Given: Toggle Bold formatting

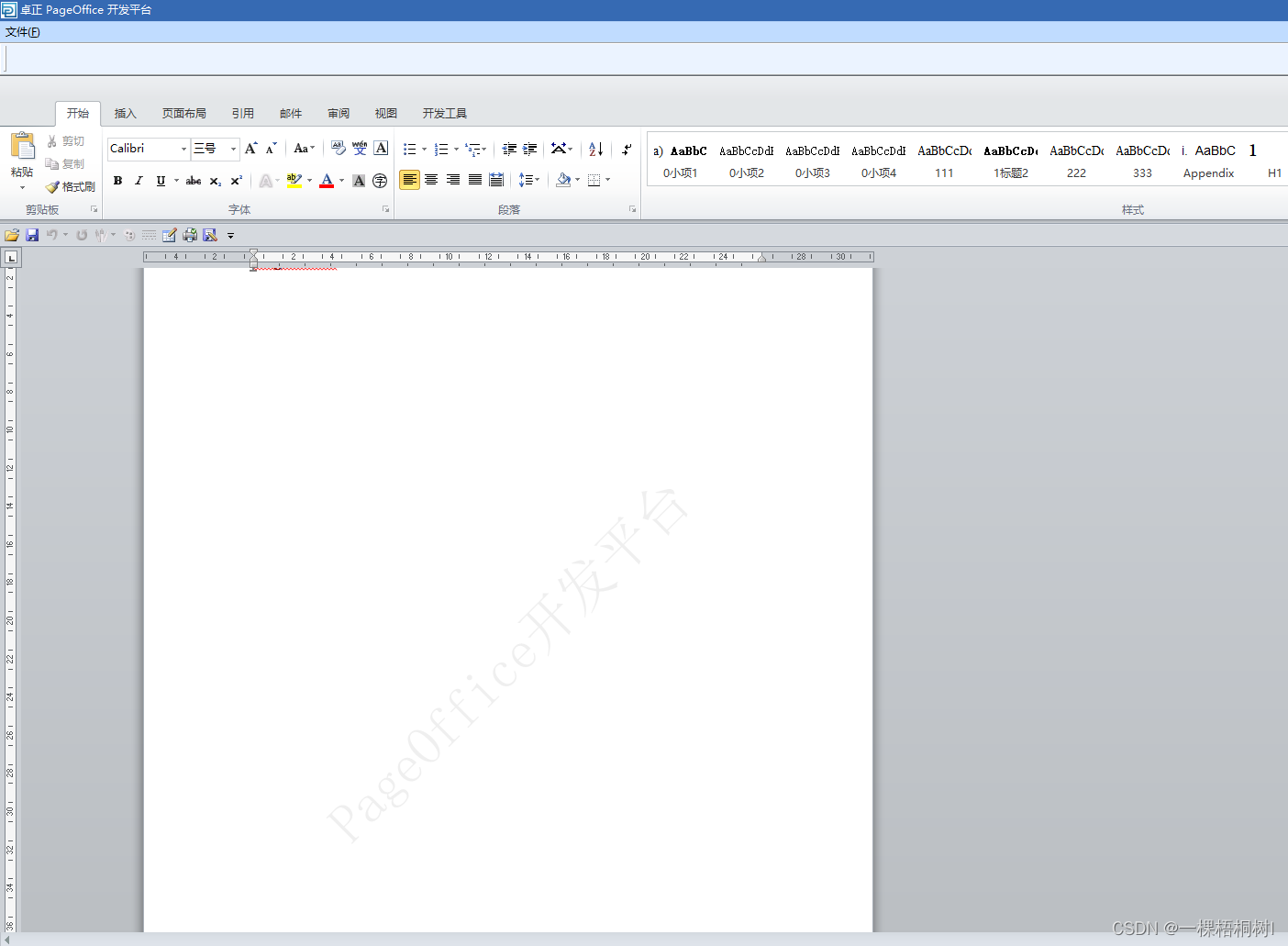Looking at the screenshot, I should pyautogui.click(x=117, y=181).
